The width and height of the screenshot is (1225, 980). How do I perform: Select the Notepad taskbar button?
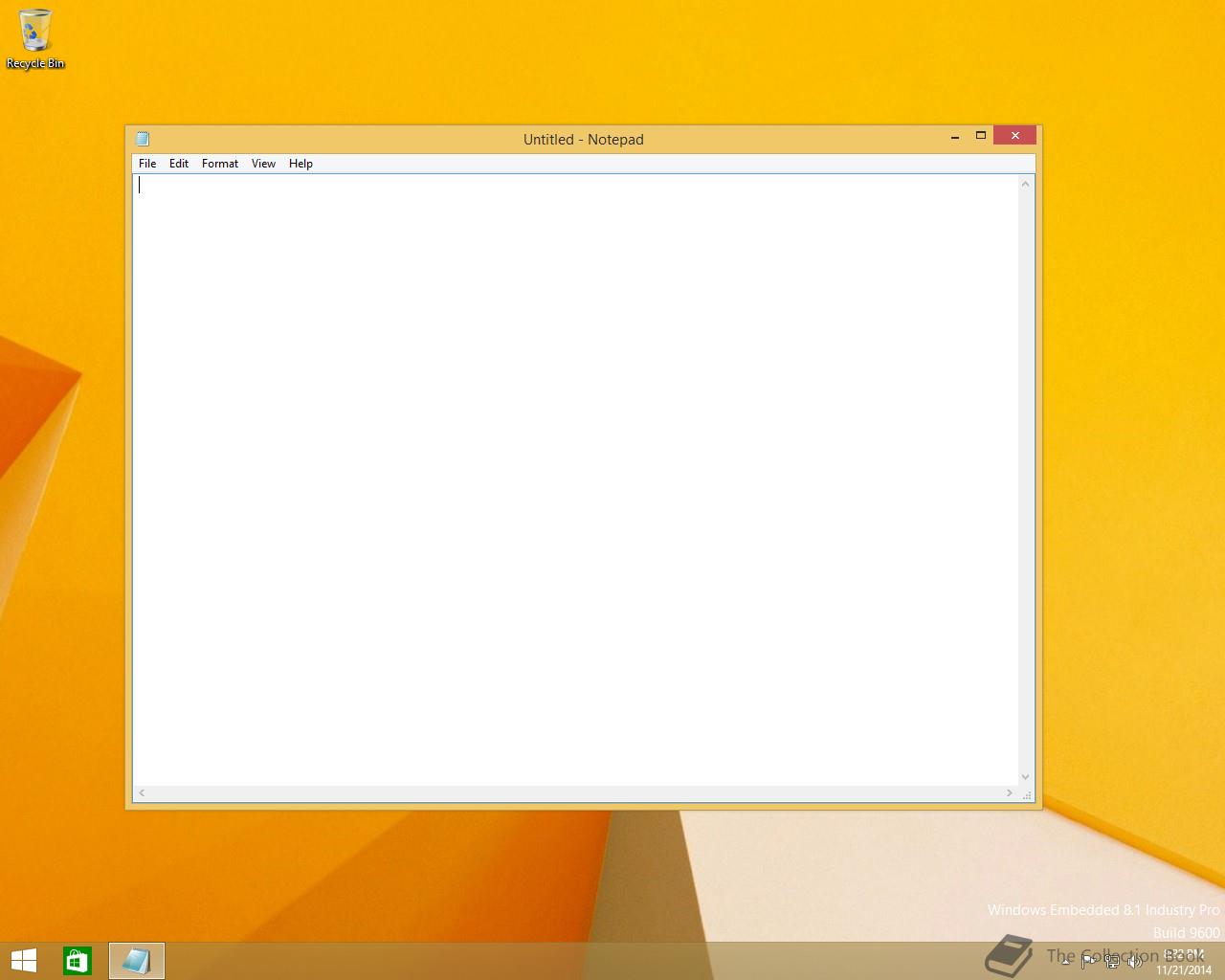(136, 961)
